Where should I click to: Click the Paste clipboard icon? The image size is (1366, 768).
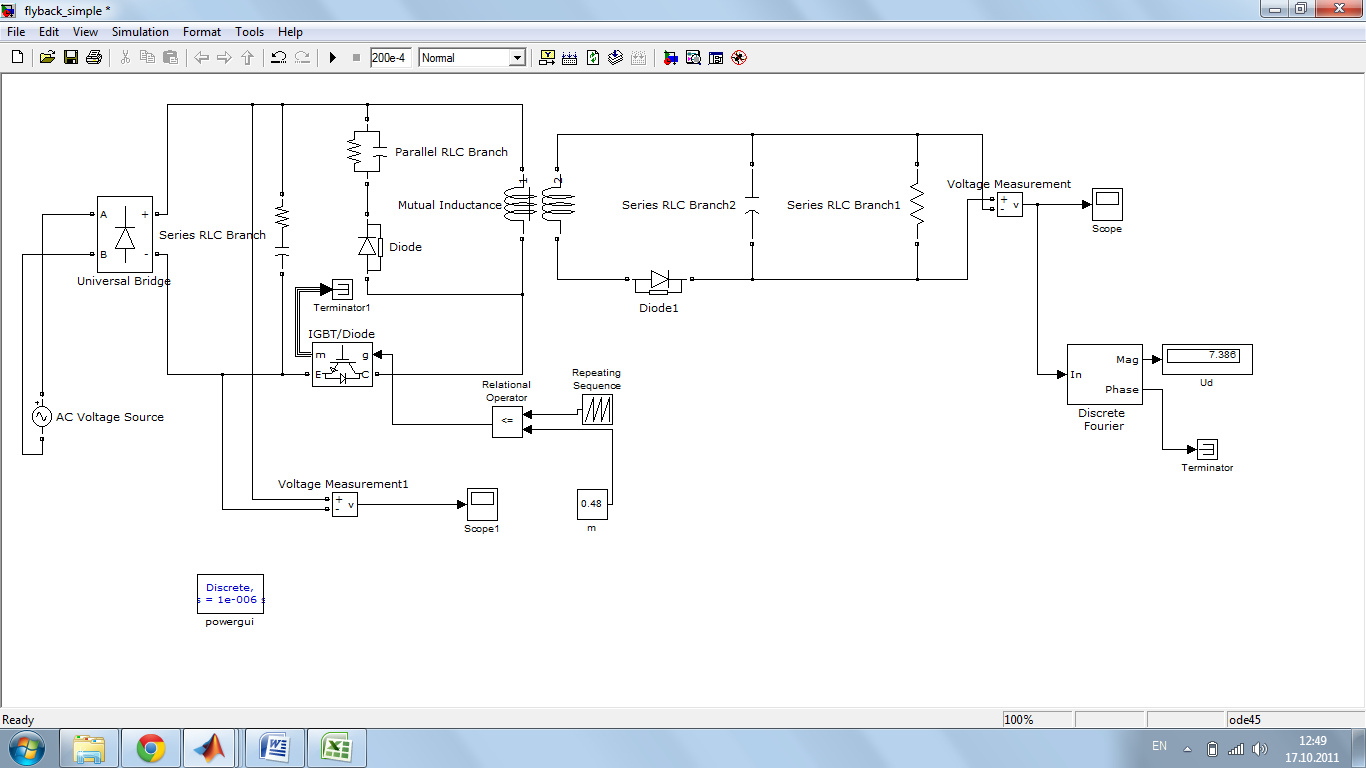pos(170,58)
